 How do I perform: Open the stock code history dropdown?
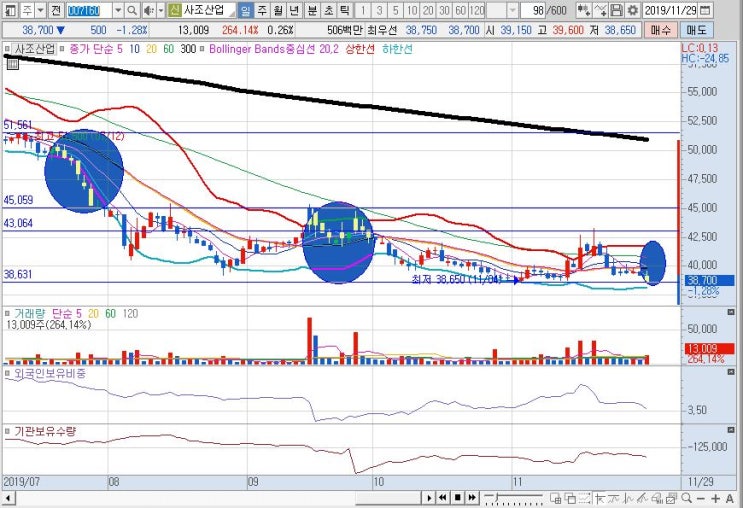pyautogui.click(x=118, y=10)
